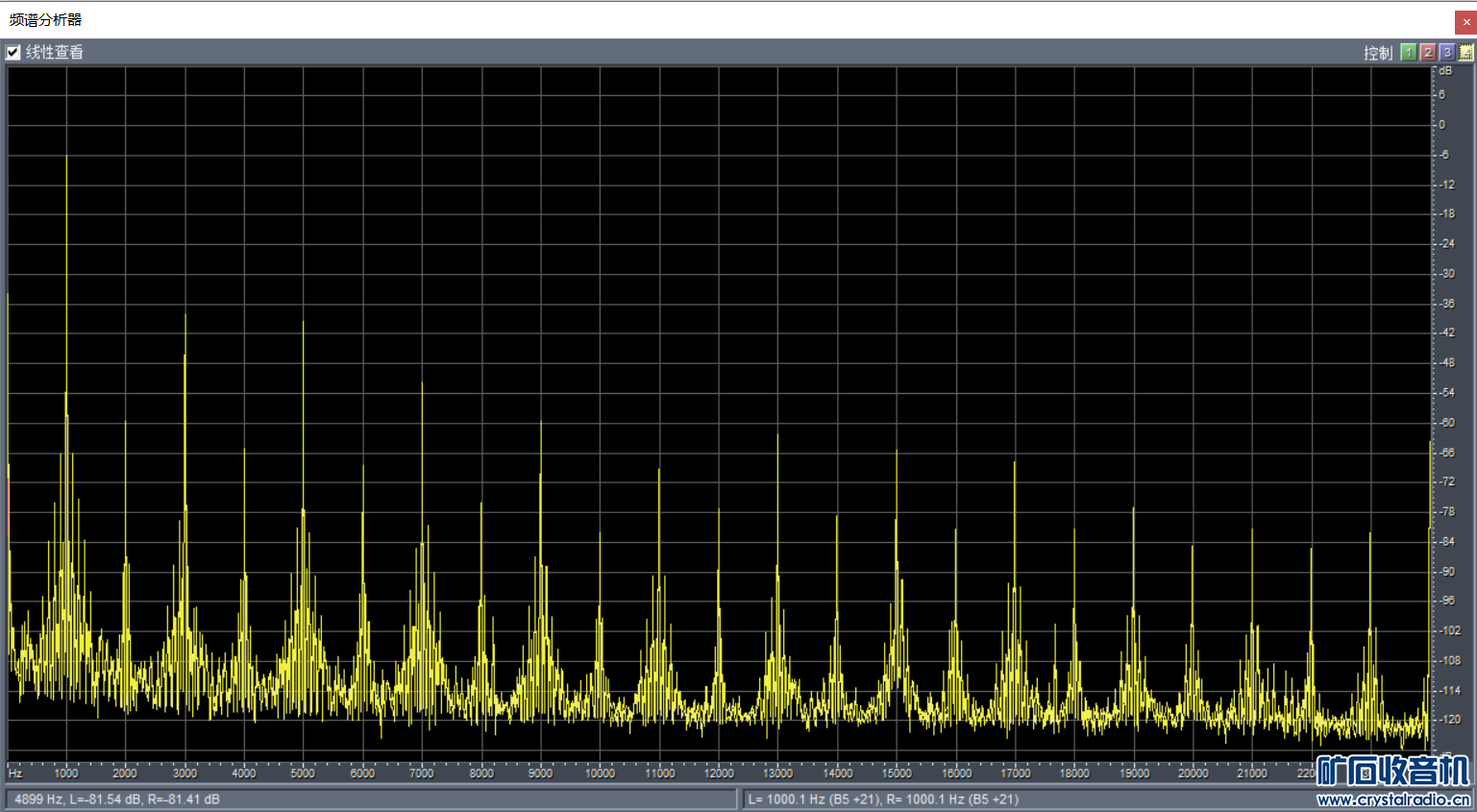
Task: Click the 5000 Hz harmonic peak
Action: coord(304,324)
